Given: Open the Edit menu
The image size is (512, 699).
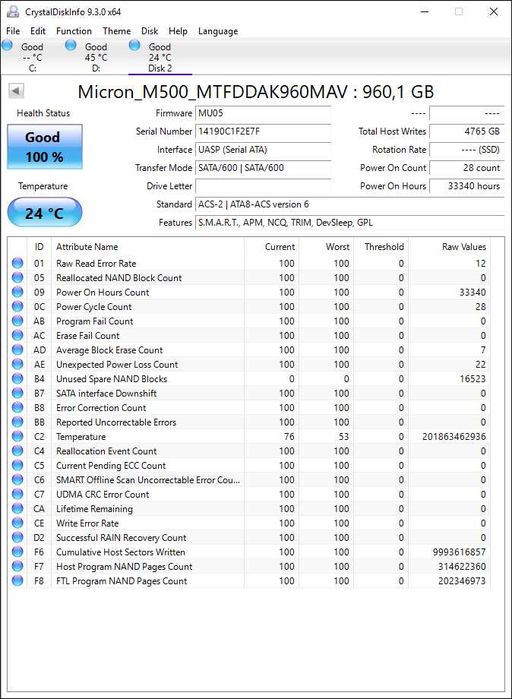Looking at the screenshot, I should pos(38,31).
